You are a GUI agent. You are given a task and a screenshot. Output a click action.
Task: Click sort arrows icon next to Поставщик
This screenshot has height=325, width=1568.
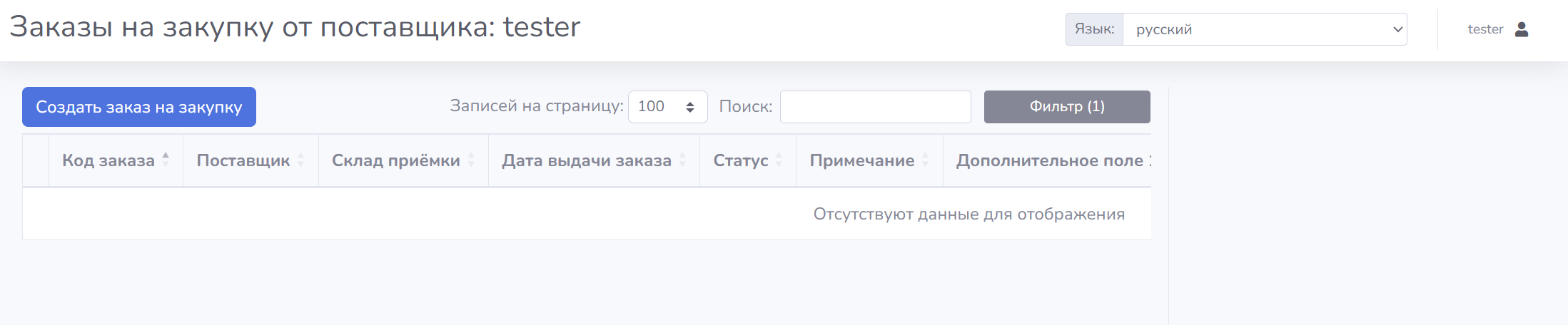click(300, 160)
